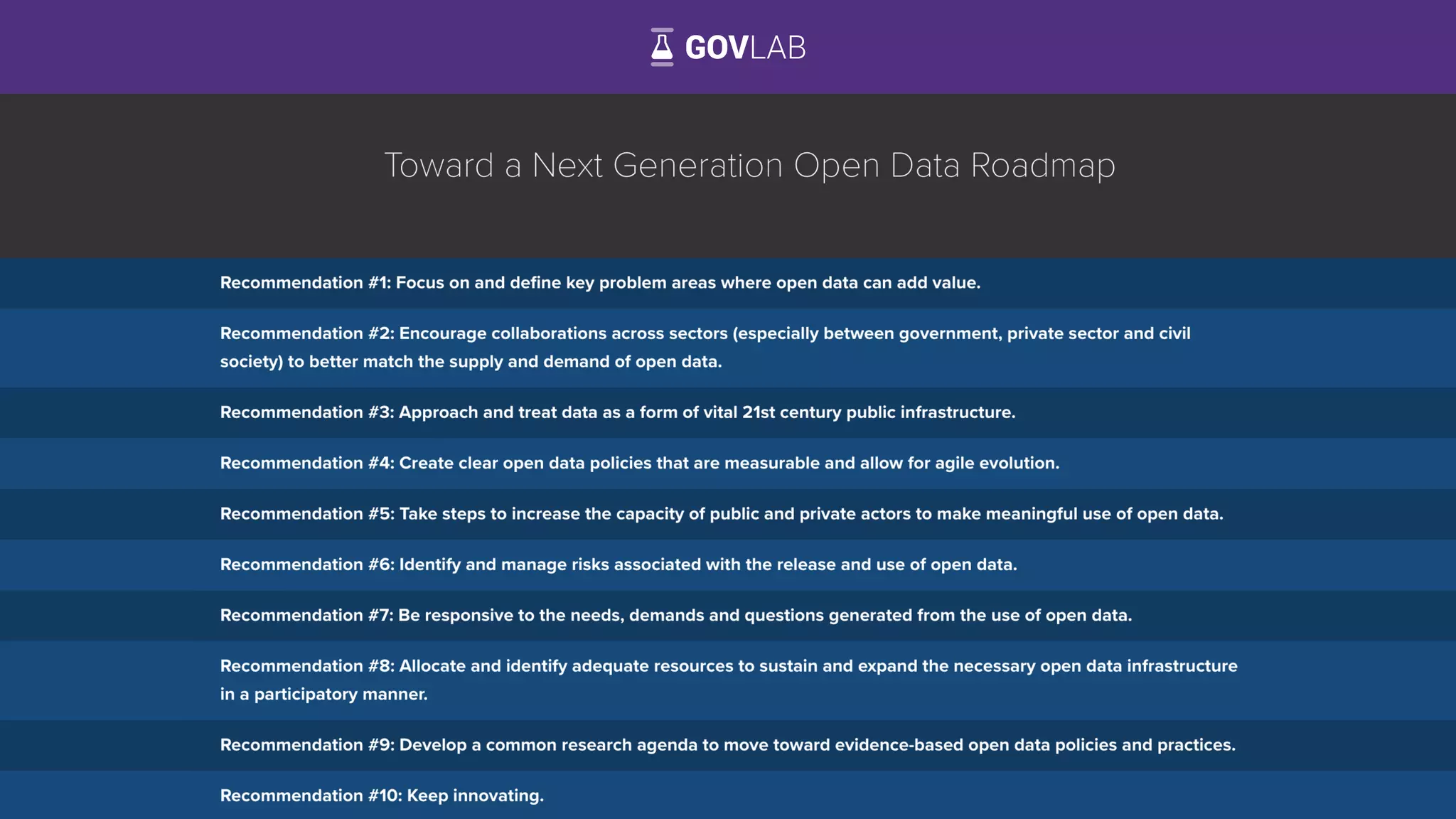
Task: Open Recommendation #5 on increasing capacity
Action: pos(721,514)
